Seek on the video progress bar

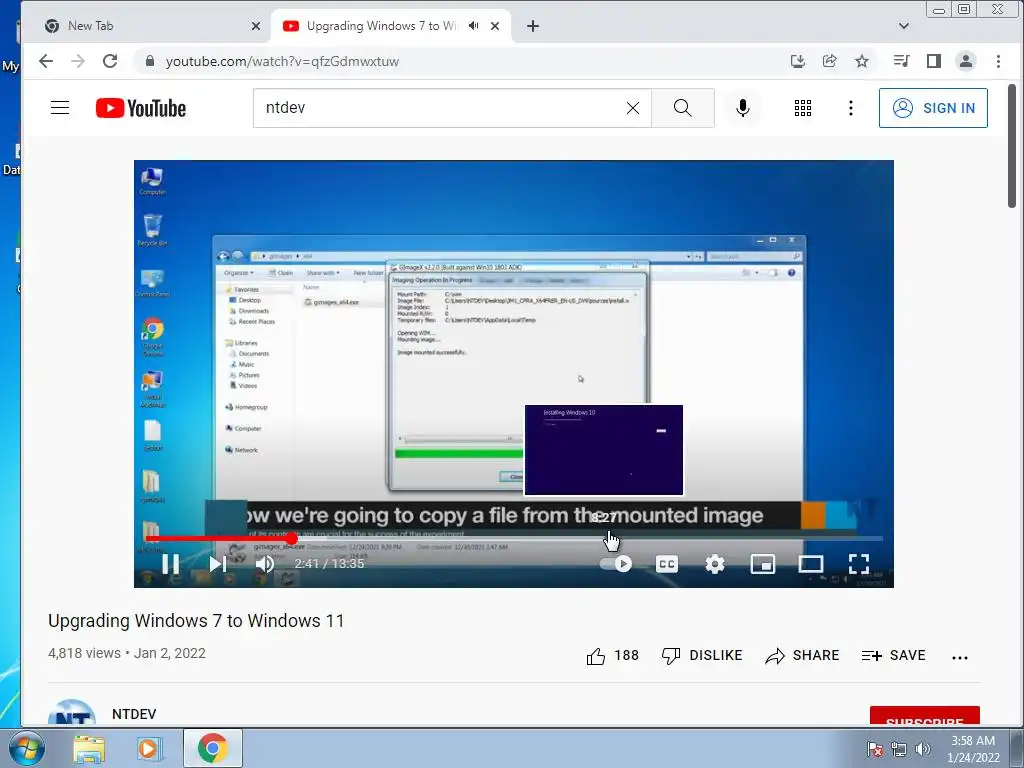click(x=514, y=539)
